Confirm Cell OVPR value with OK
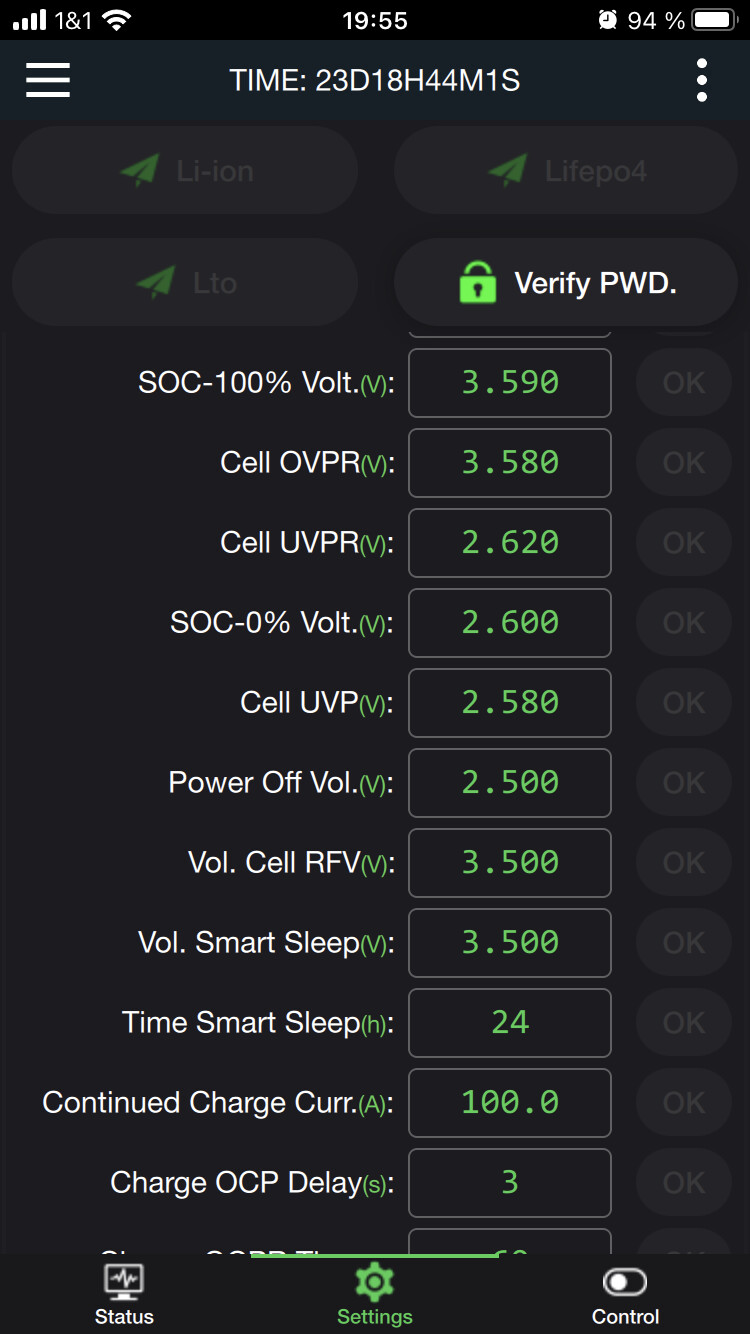Viewport: 750px width, 1334px height. tap(684, 463)
